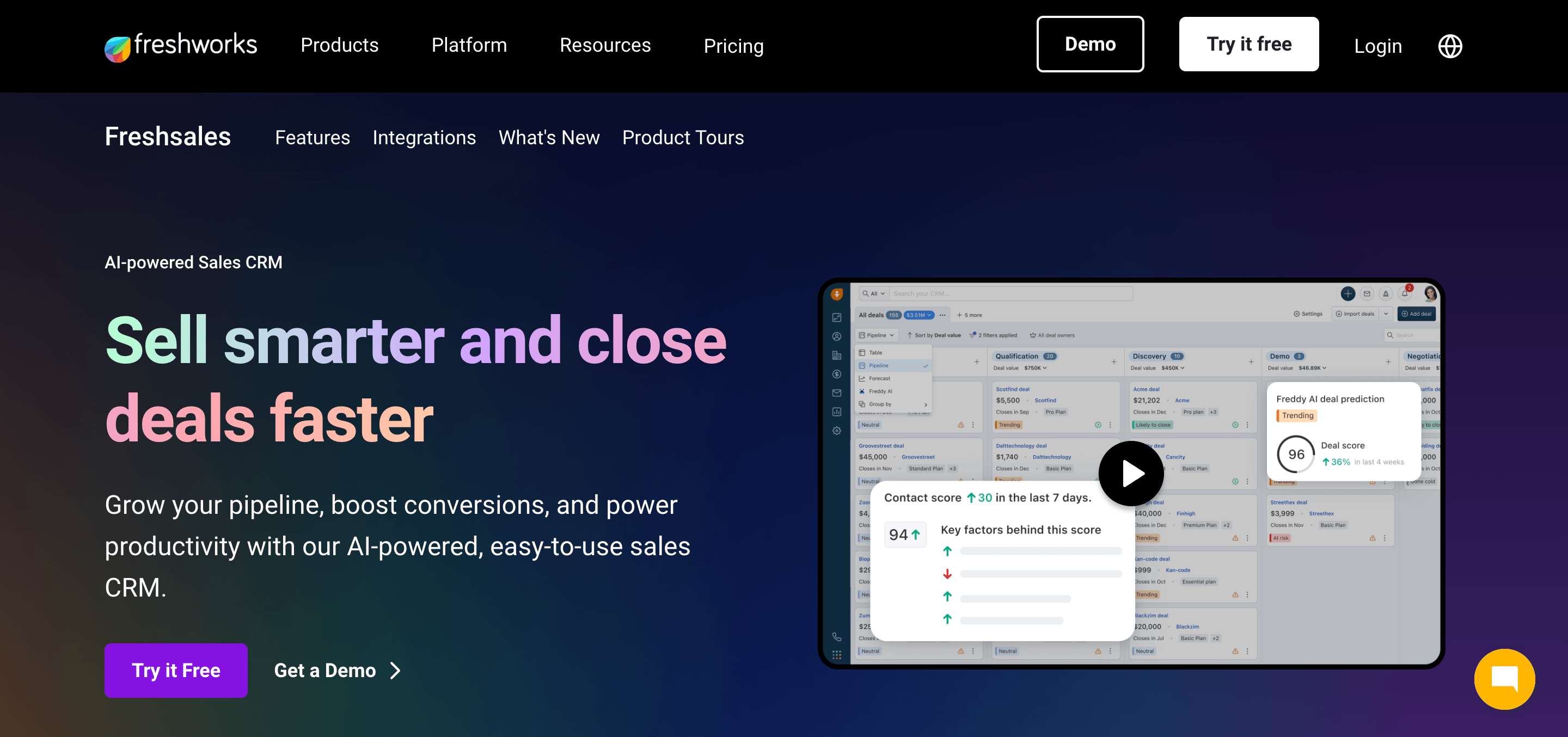Click the Freshworks logo

tap(181, 45)
